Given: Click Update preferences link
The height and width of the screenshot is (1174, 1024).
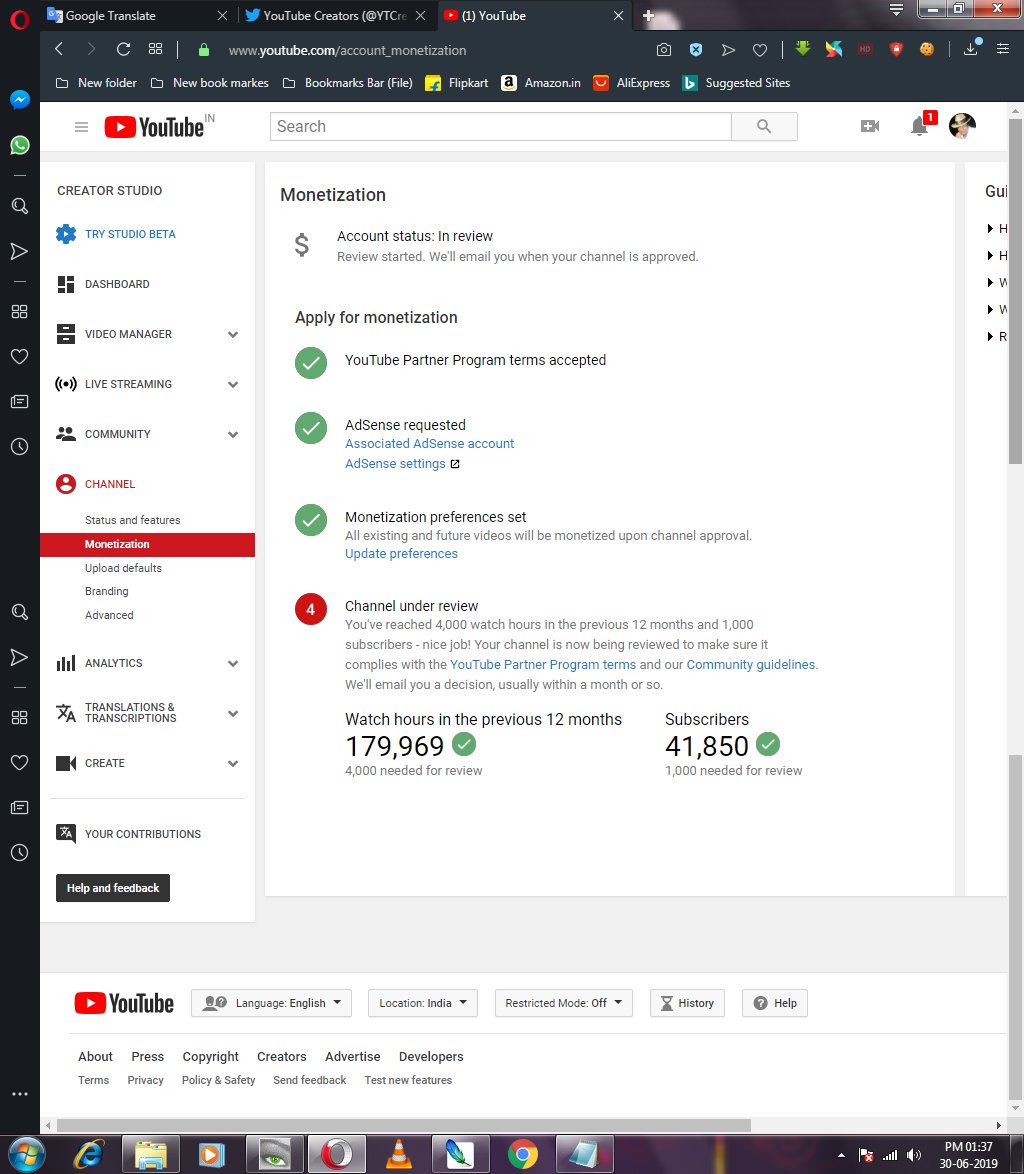Looking at the screenshot, I should tap(401, 553).
